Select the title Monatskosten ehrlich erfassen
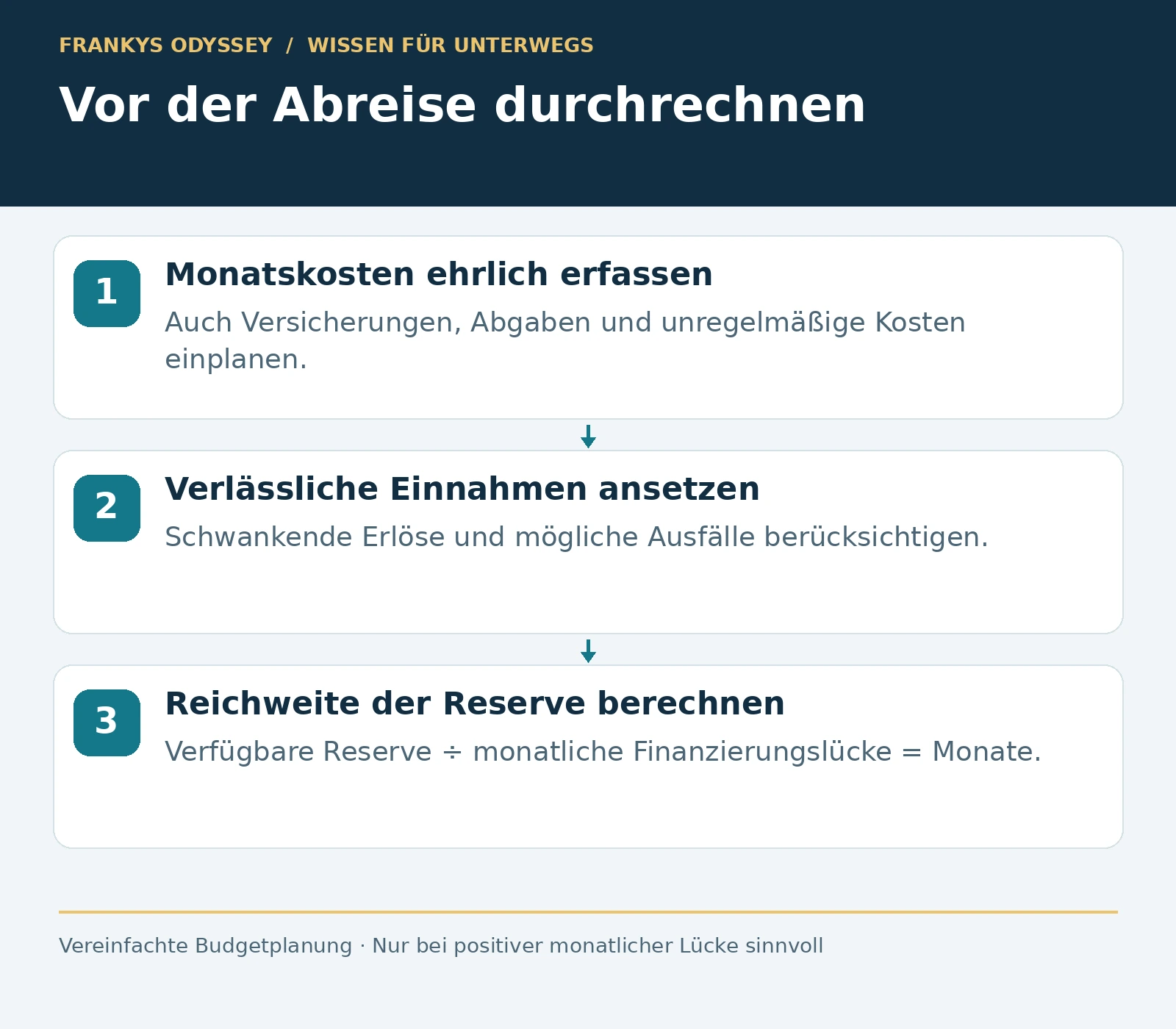The height and width of the screenshot is (1029, 1176). (x=439, y=274)
